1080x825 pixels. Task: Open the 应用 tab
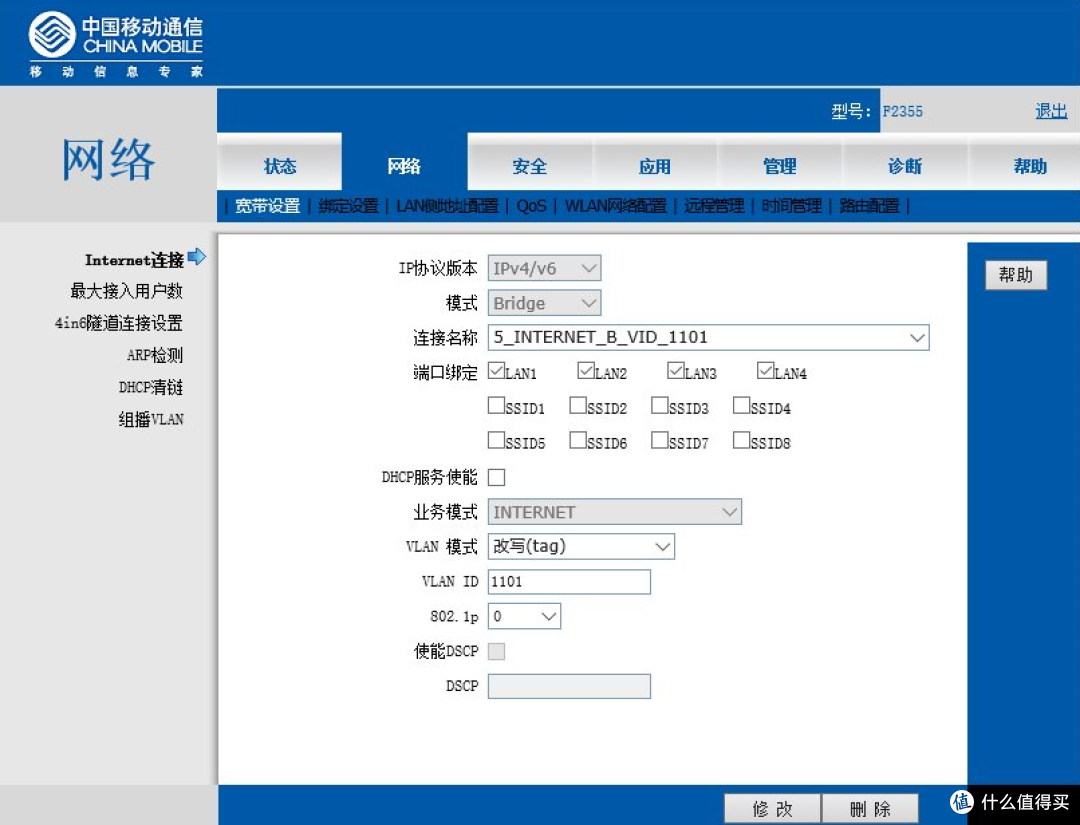click(654, 165)
